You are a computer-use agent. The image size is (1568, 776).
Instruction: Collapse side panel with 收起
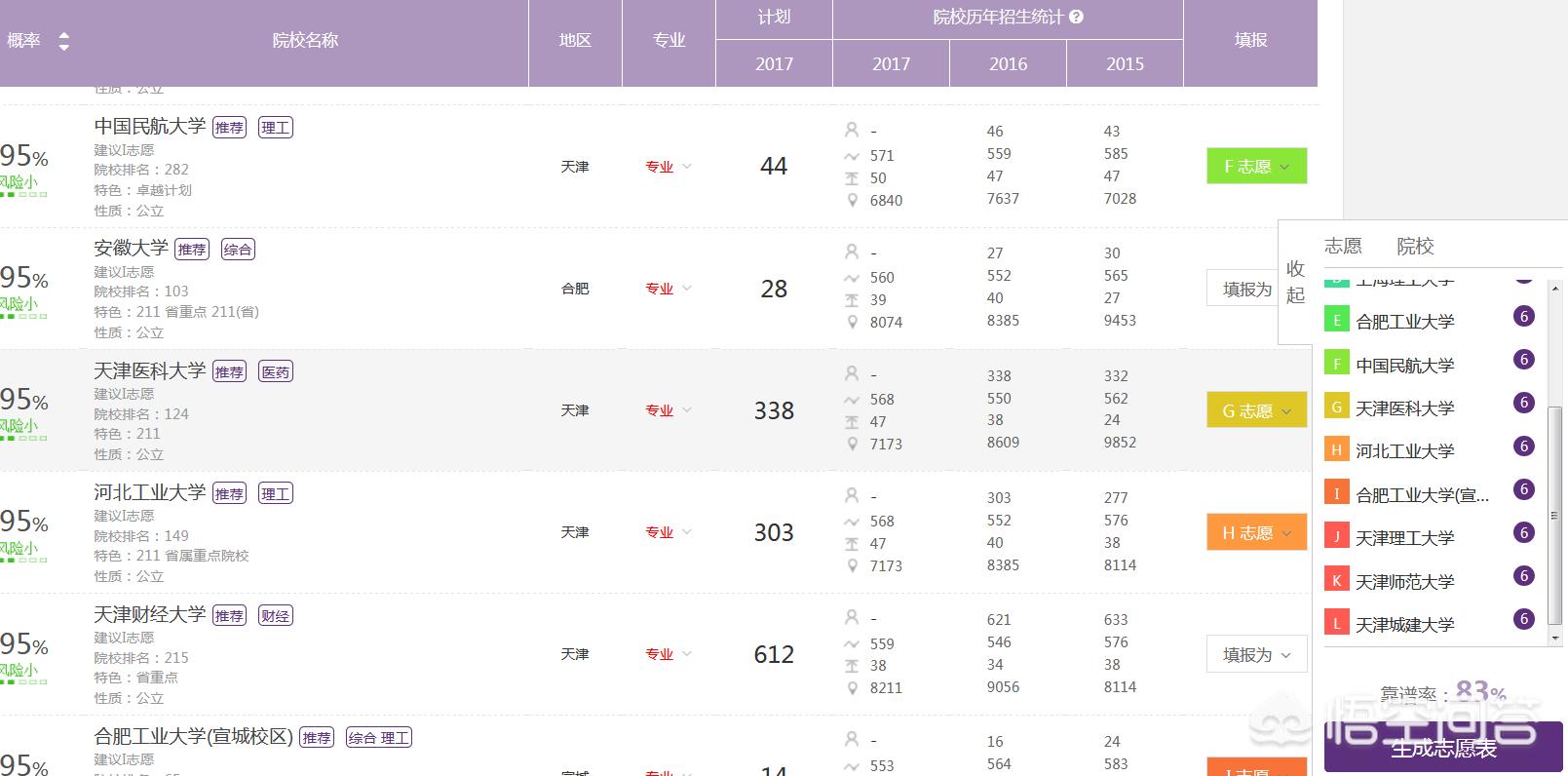point(1294,281)
